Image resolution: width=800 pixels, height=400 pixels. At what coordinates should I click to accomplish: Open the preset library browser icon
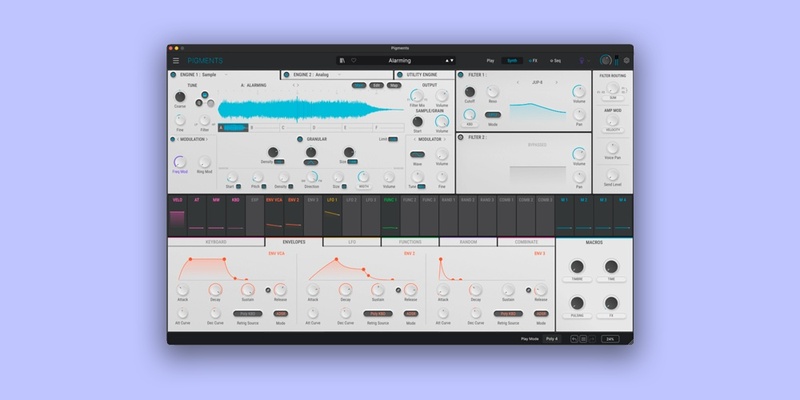tap(342, 61)
